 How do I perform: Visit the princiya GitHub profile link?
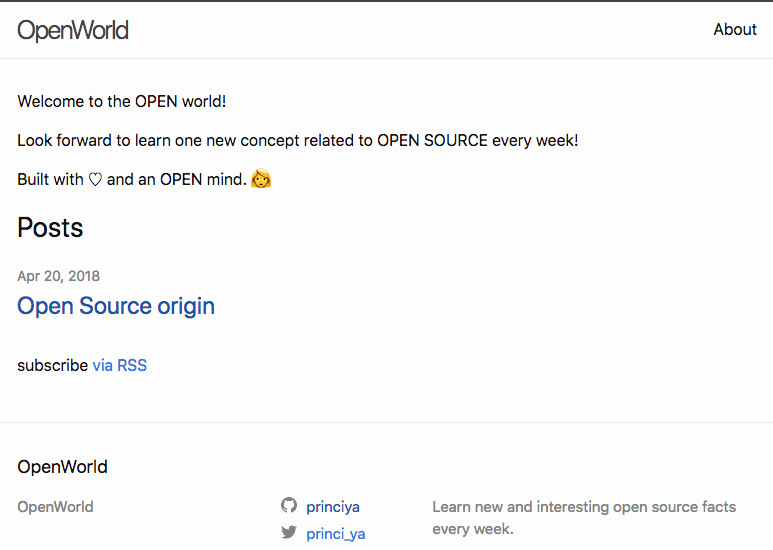pos(333,507)
